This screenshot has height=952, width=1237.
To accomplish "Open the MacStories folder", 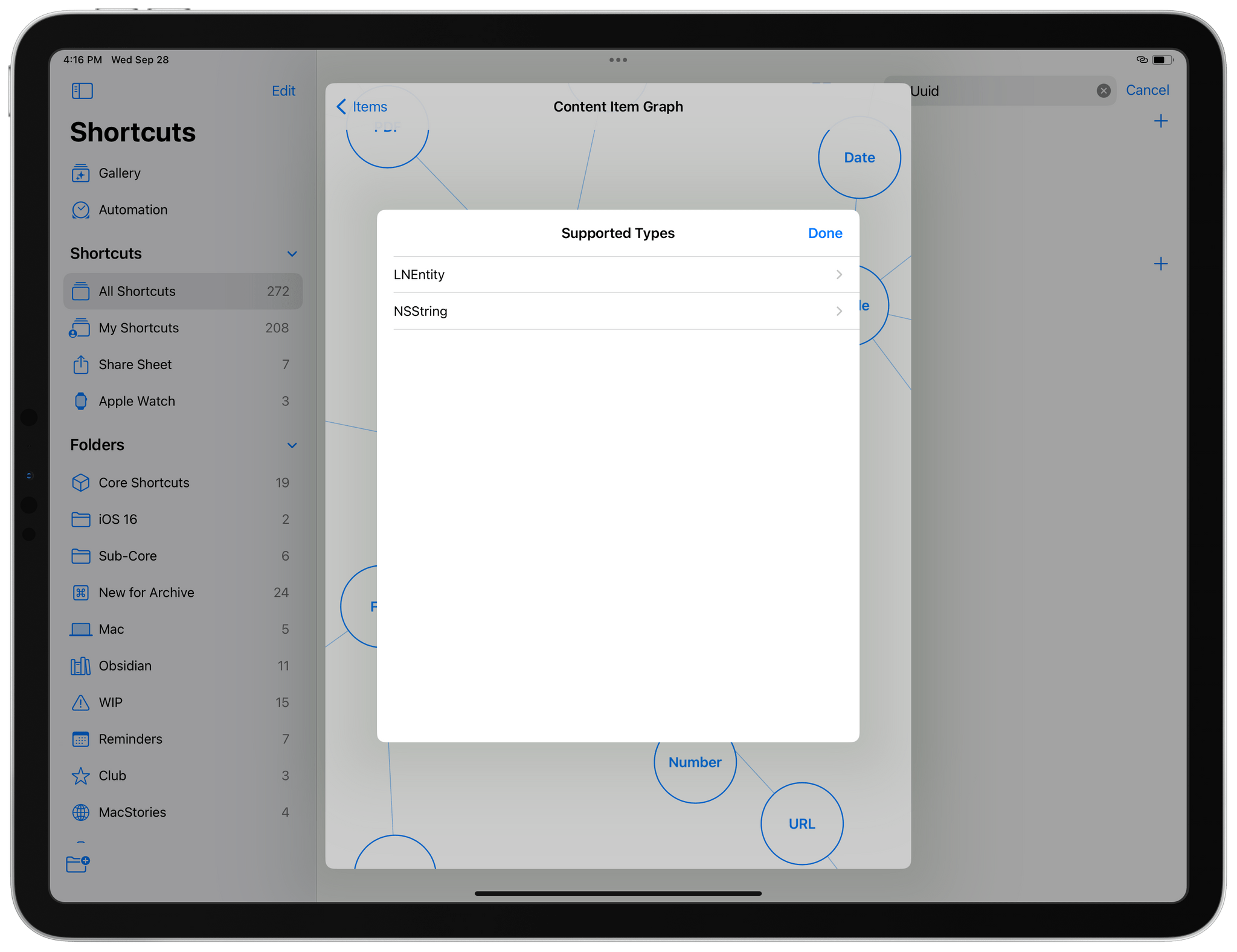I will [x=182, y=812].
